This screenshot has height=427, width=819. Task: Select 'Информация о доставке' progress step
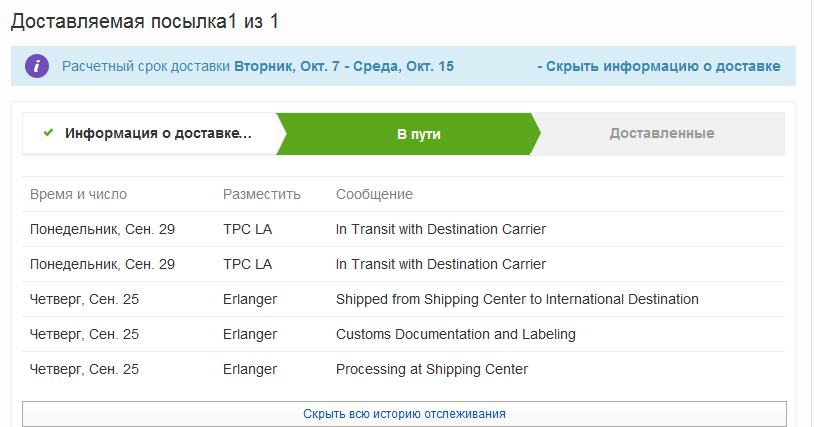(x=158, y=133)
